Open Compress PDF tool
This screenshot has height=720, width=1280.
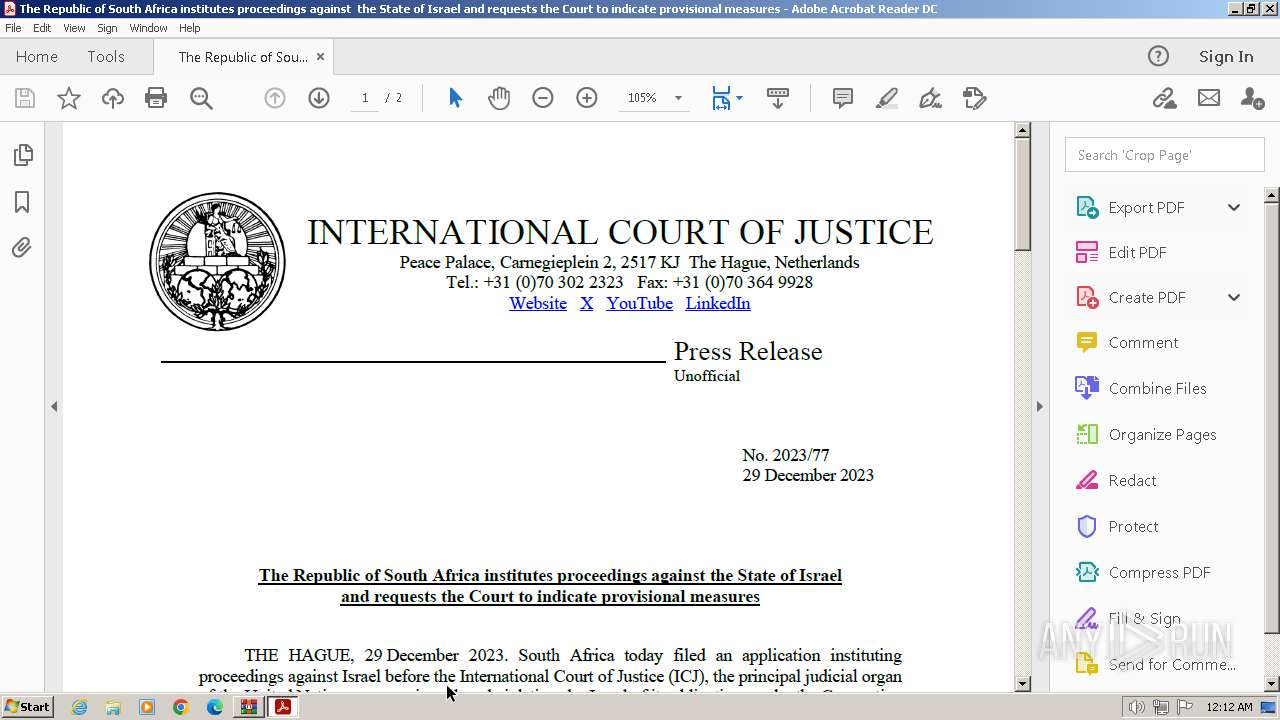[x=1159, y=573]
